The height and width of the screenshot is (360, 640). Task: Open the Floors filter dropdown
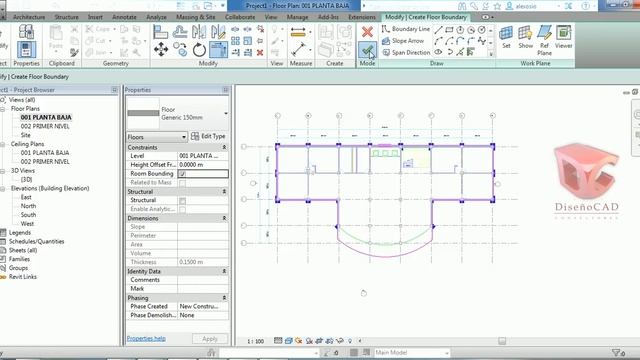point(157,137)
